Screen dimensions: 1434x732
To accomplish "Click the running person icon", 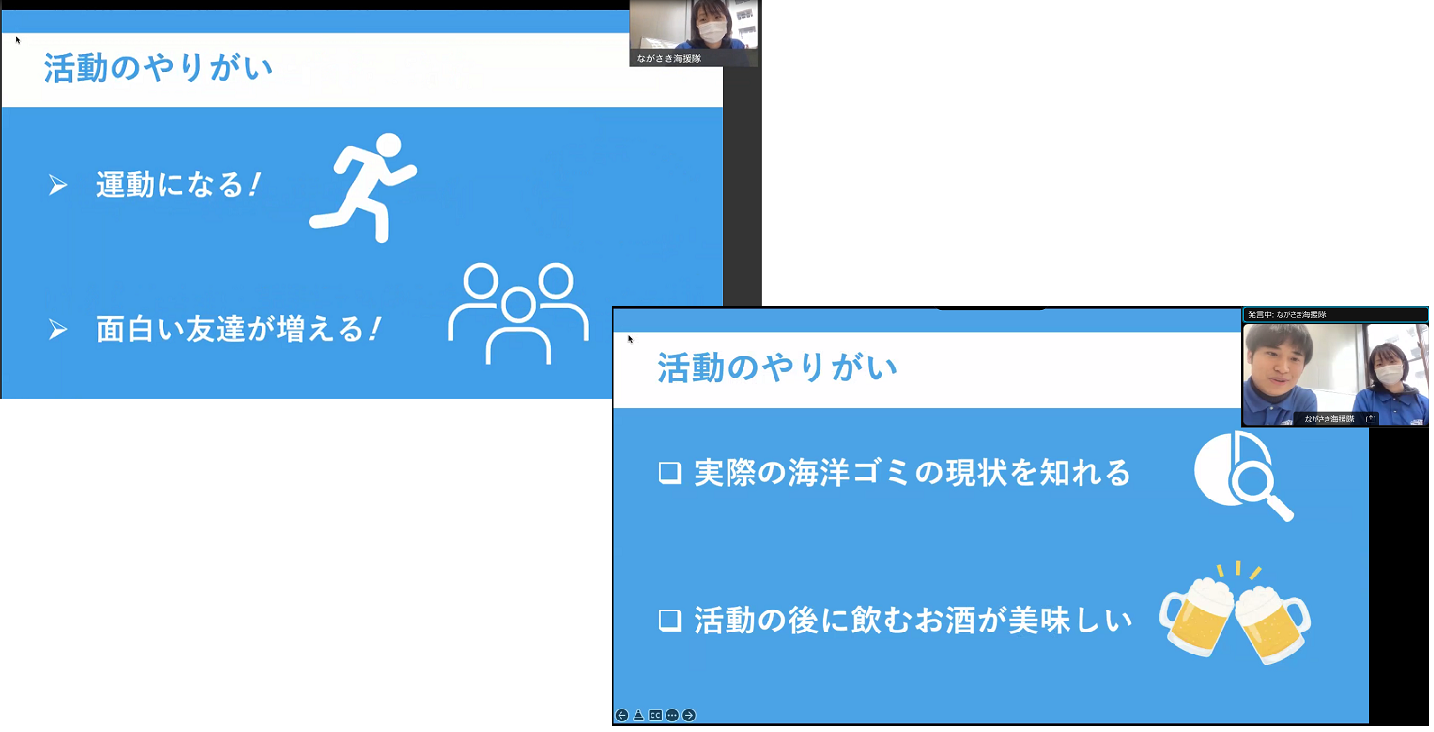I will pos(363,187).
